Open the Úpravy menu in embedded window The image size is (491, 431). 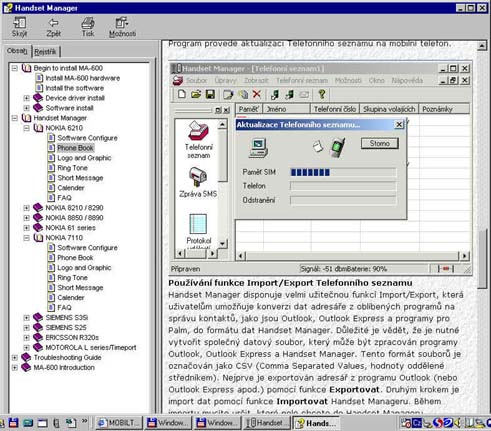[225, 80]
